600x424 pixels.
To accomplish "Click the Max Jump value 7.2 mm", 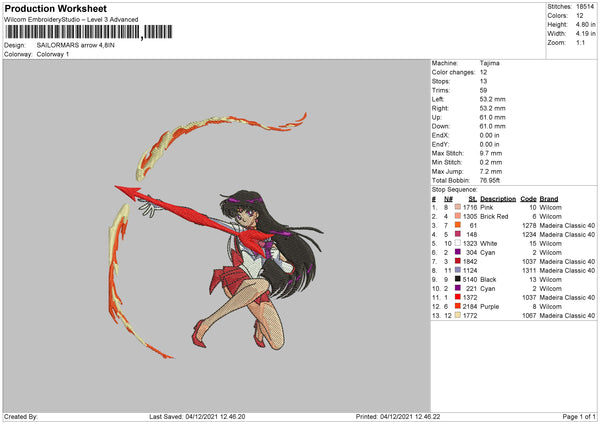I will 491,171.
